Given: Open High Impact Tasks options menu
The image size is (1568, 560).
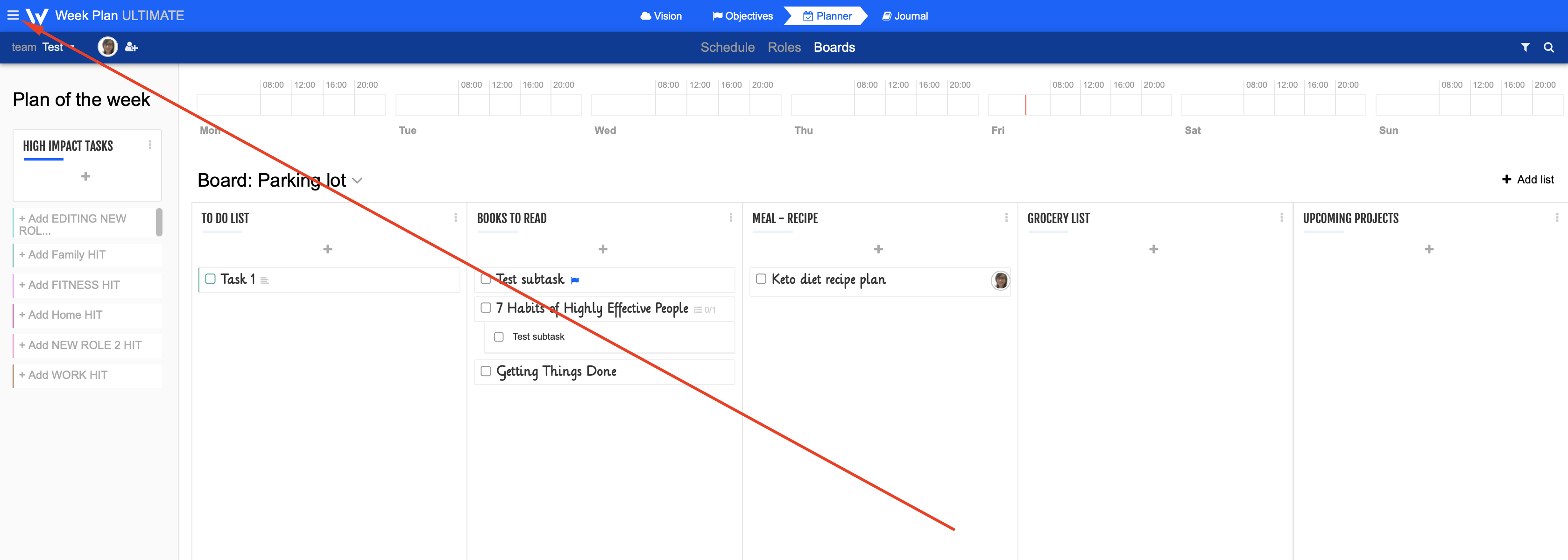Looking at the screenshot, I should (x=150, y=145).
